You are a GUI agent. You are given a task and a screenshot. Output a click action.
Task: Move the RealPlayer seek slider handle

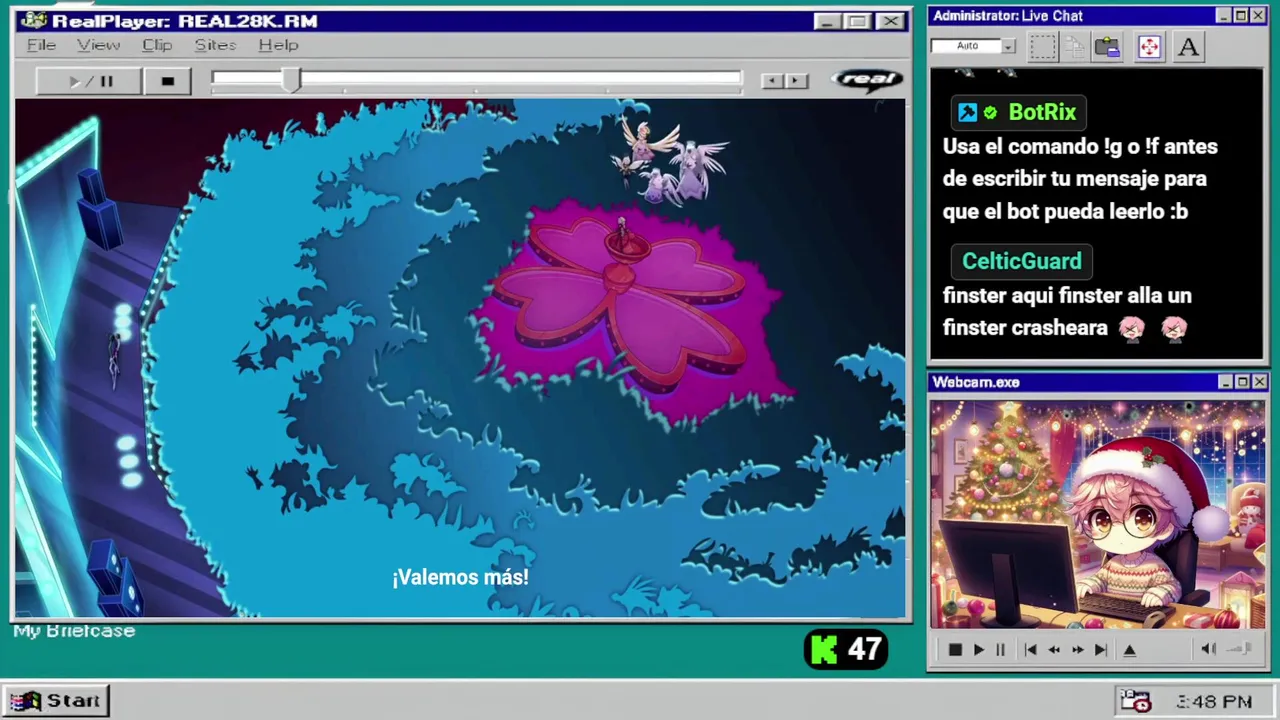point(291,81)
